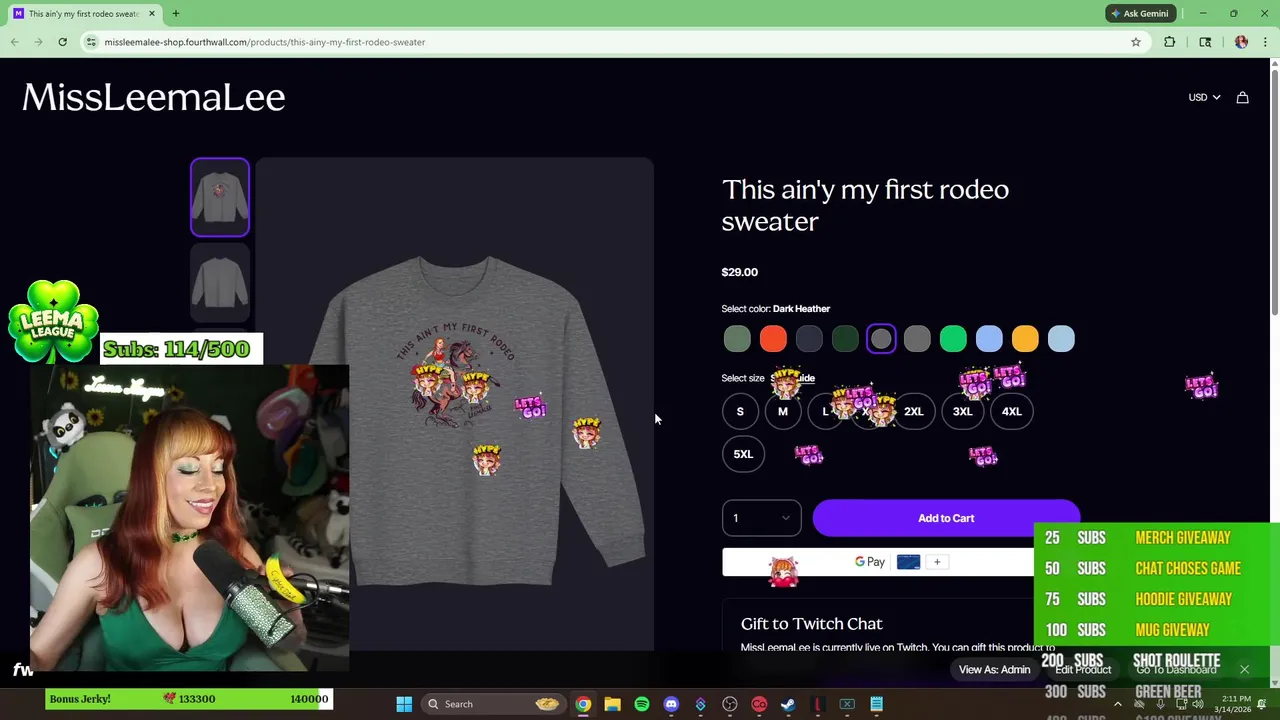Pick the last pale blue swatch

tap(1061, 339)
